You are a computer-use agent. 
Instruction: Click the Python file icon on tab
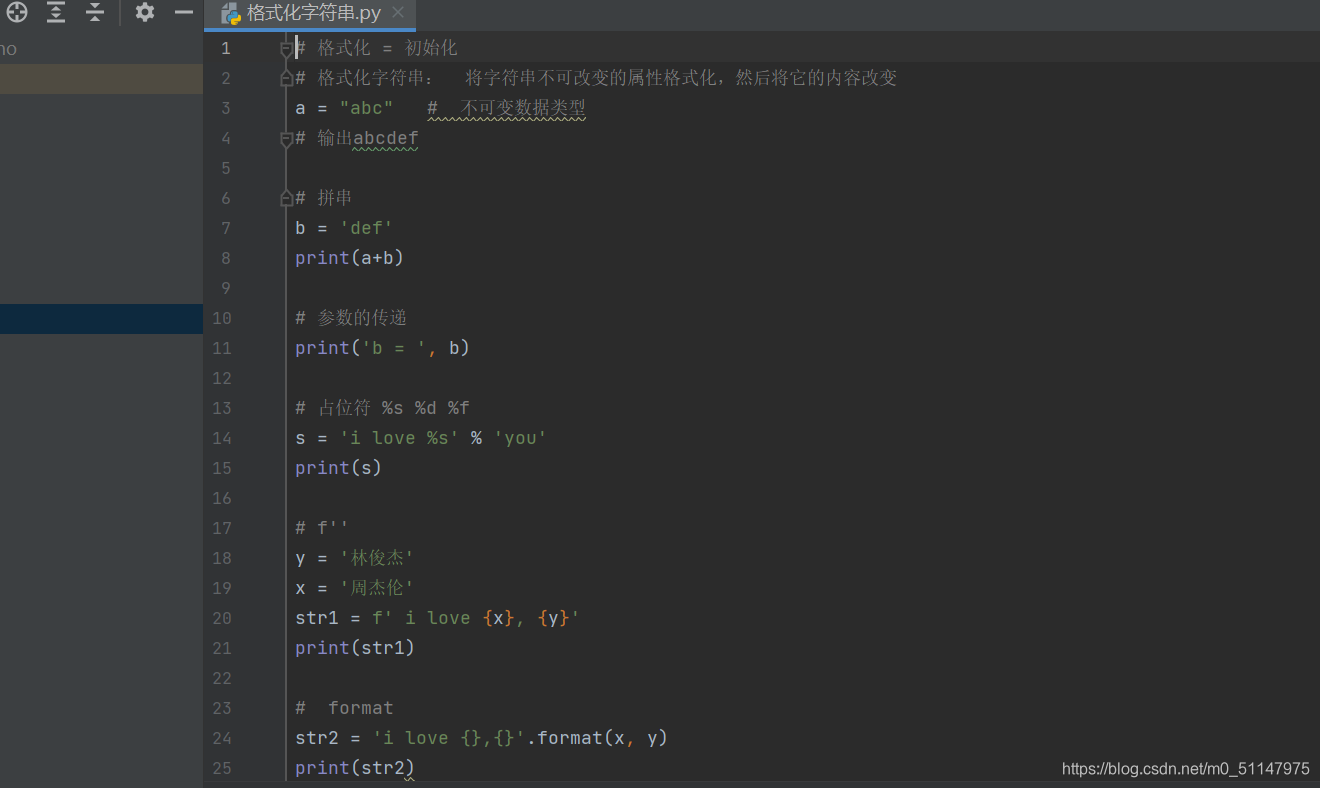click(x=231, y=14)
